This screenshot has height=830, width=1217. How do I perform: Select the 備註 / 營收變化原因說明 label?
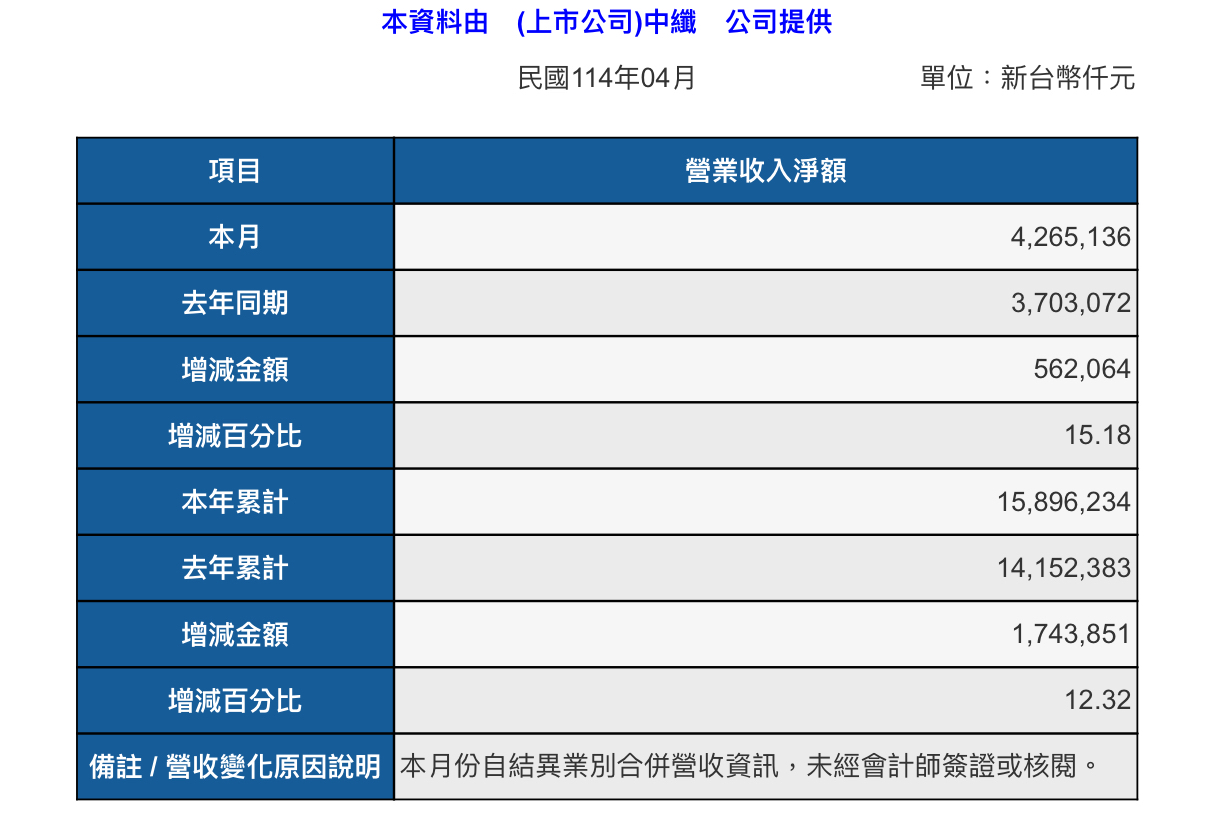point(235,767)
